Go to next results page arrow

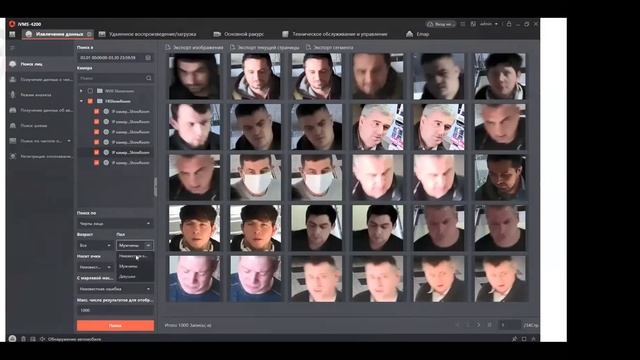point(478,325)
